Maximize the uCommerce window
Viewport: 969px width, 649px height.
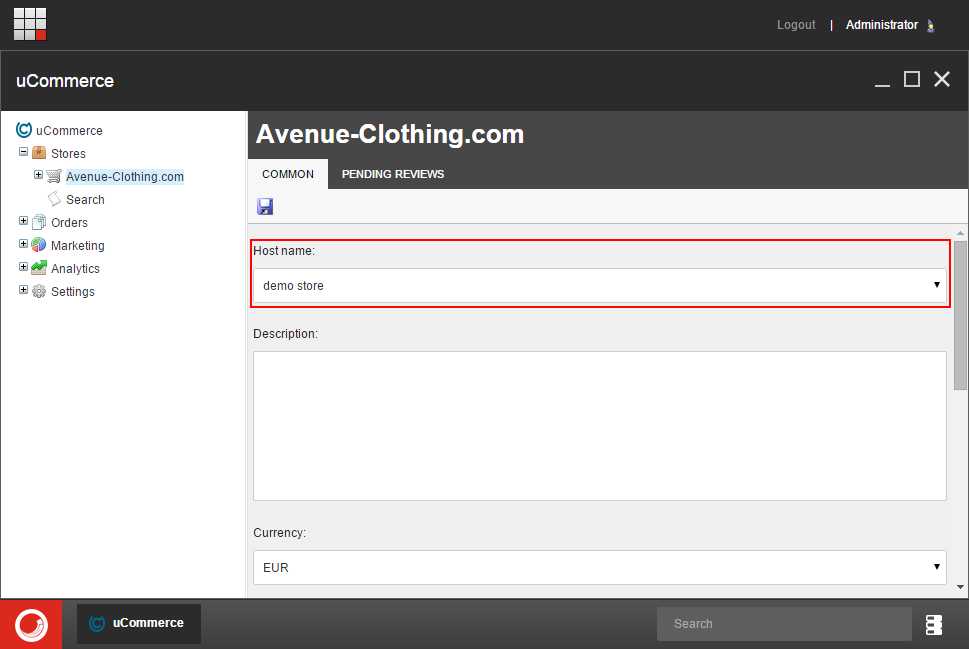[x=912, y=79]
